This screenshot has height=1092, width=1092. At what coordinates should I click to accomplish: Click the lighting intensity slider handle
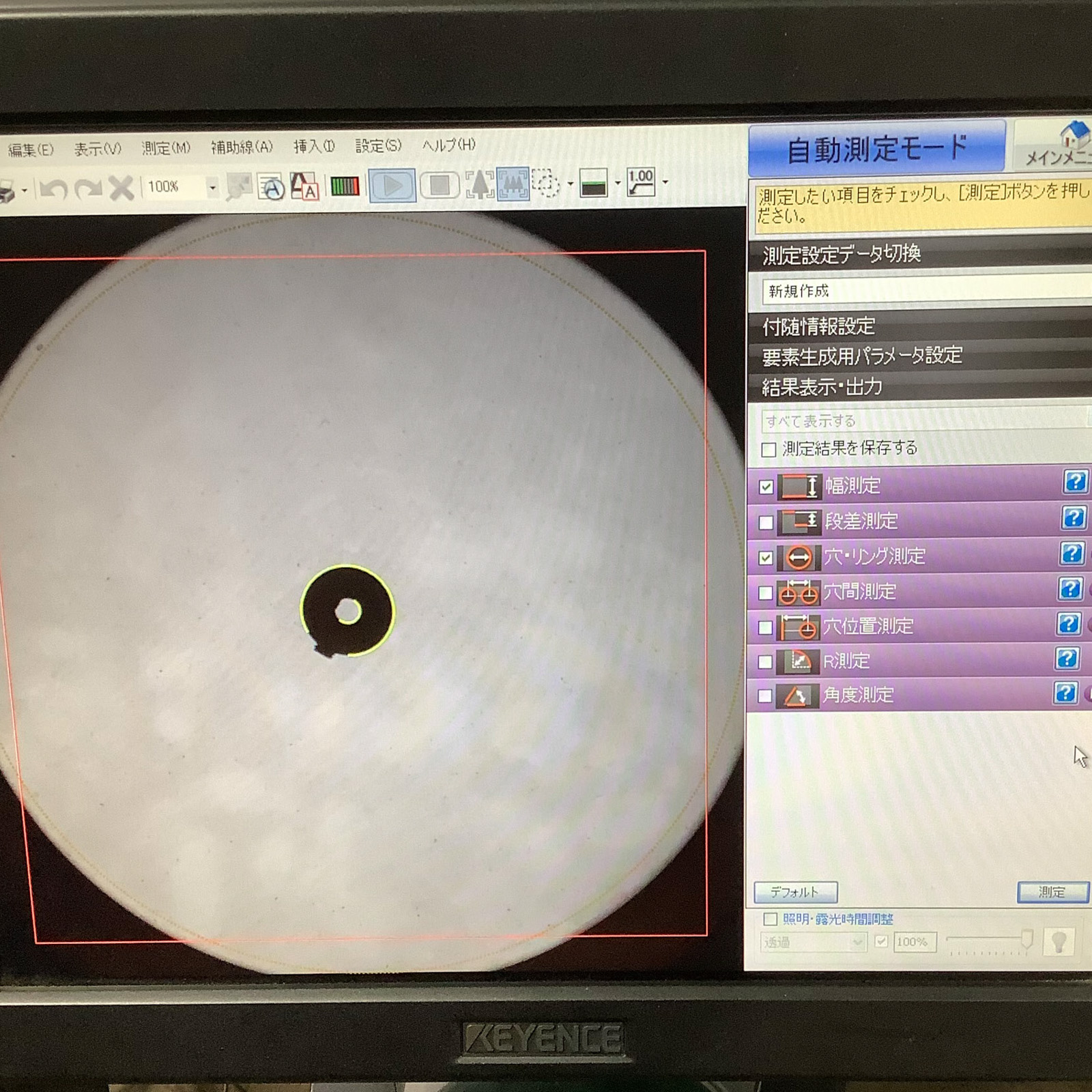[x=1026, y=939]
